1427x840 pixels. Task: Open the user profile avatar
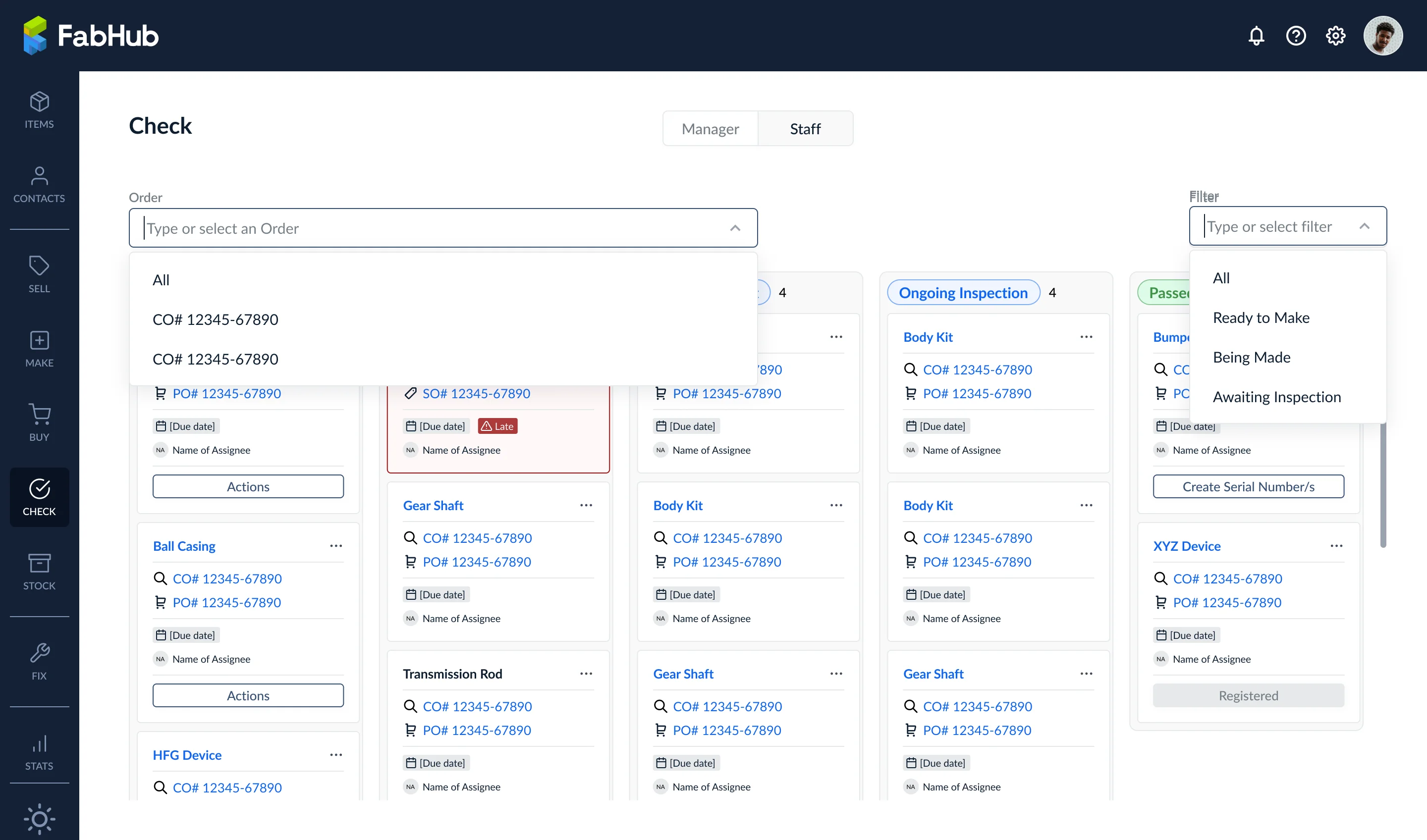[x=1383, y=36]
